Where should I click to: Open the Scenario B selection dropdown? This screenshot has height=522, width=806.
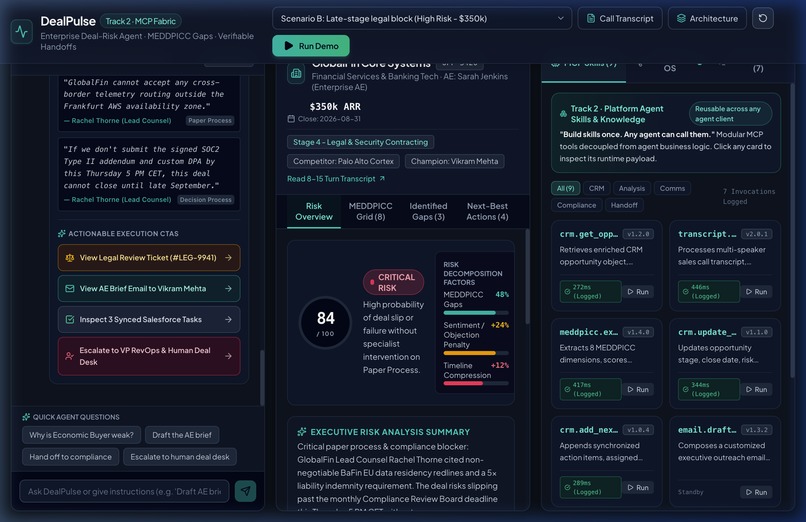(x=422, y=18)
